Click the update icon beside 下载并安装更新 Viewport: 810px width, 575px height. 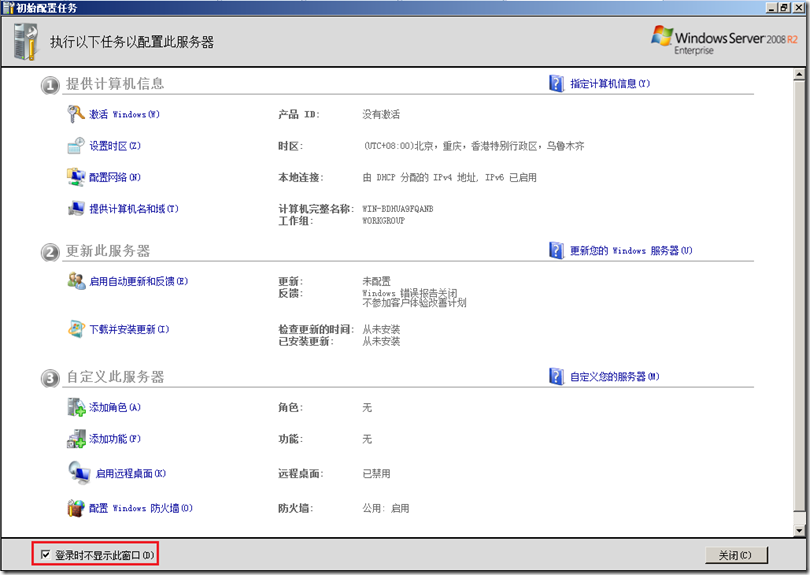tap(76, 329)
